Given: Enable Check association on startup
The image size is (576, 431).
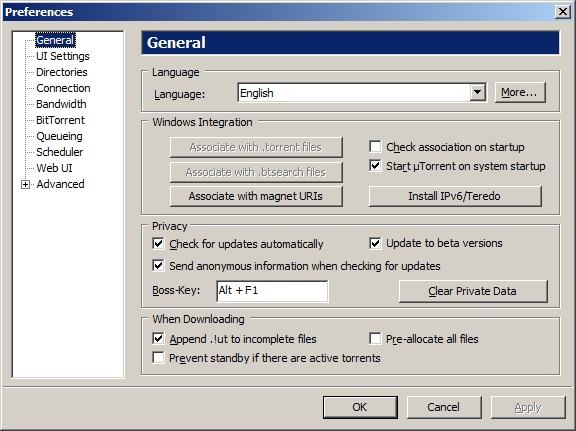Looking at the screenshot, I should [x=375, y=147].
